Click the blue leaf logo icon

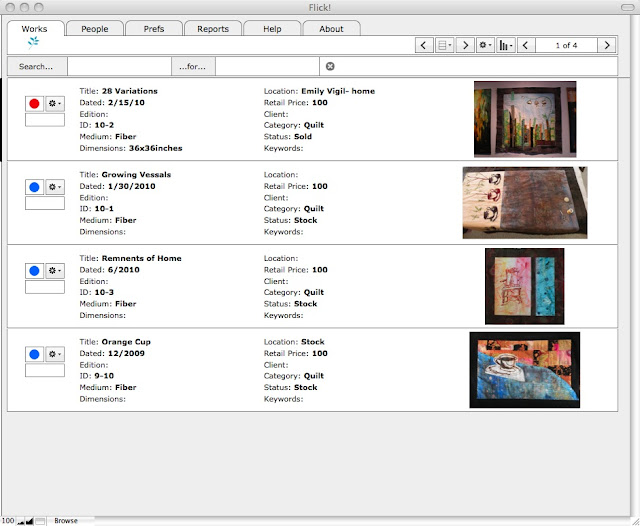(x=33, y=42)
